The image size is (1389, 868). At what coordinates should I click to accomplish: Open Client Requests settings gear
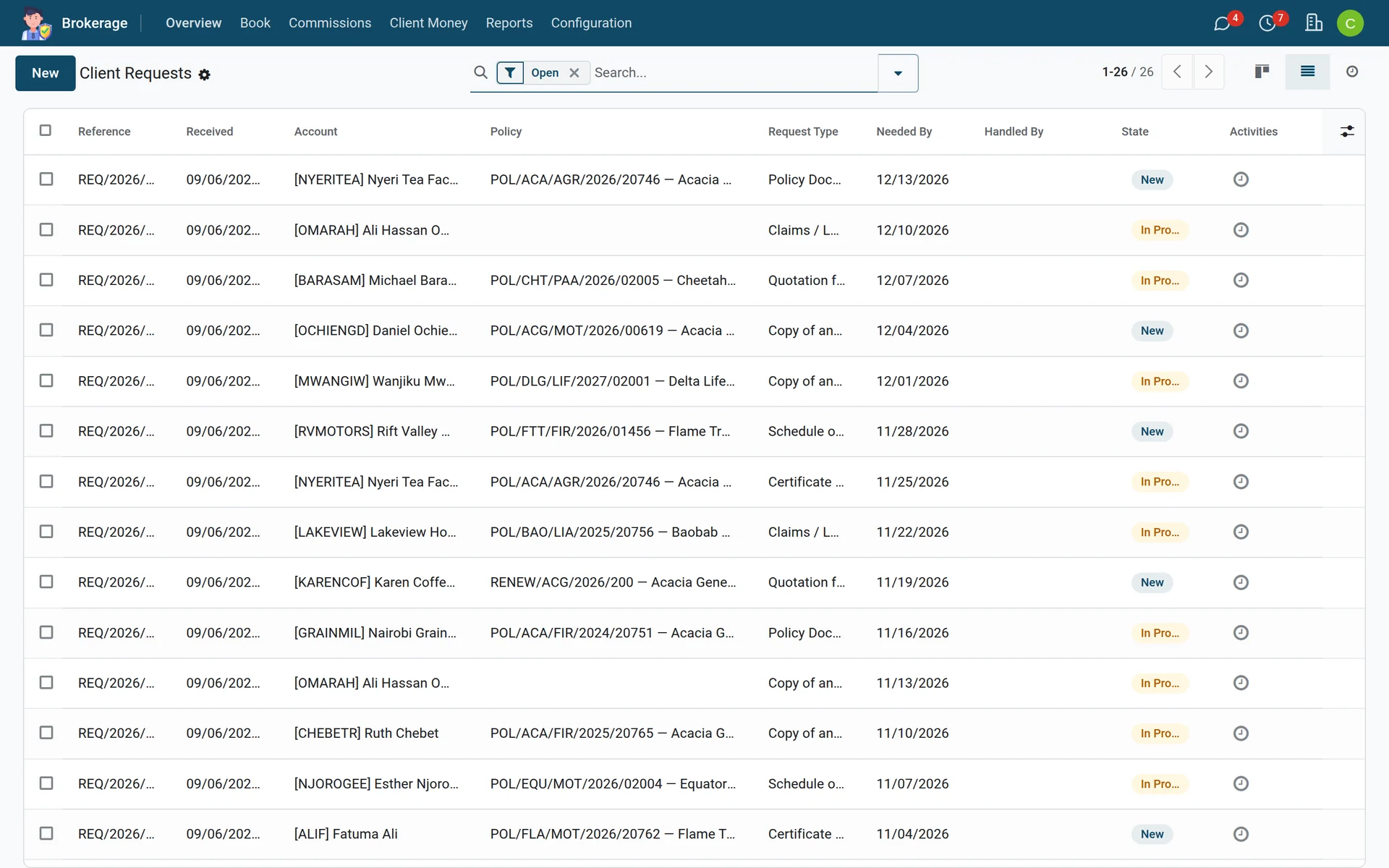tap(205, 75)
